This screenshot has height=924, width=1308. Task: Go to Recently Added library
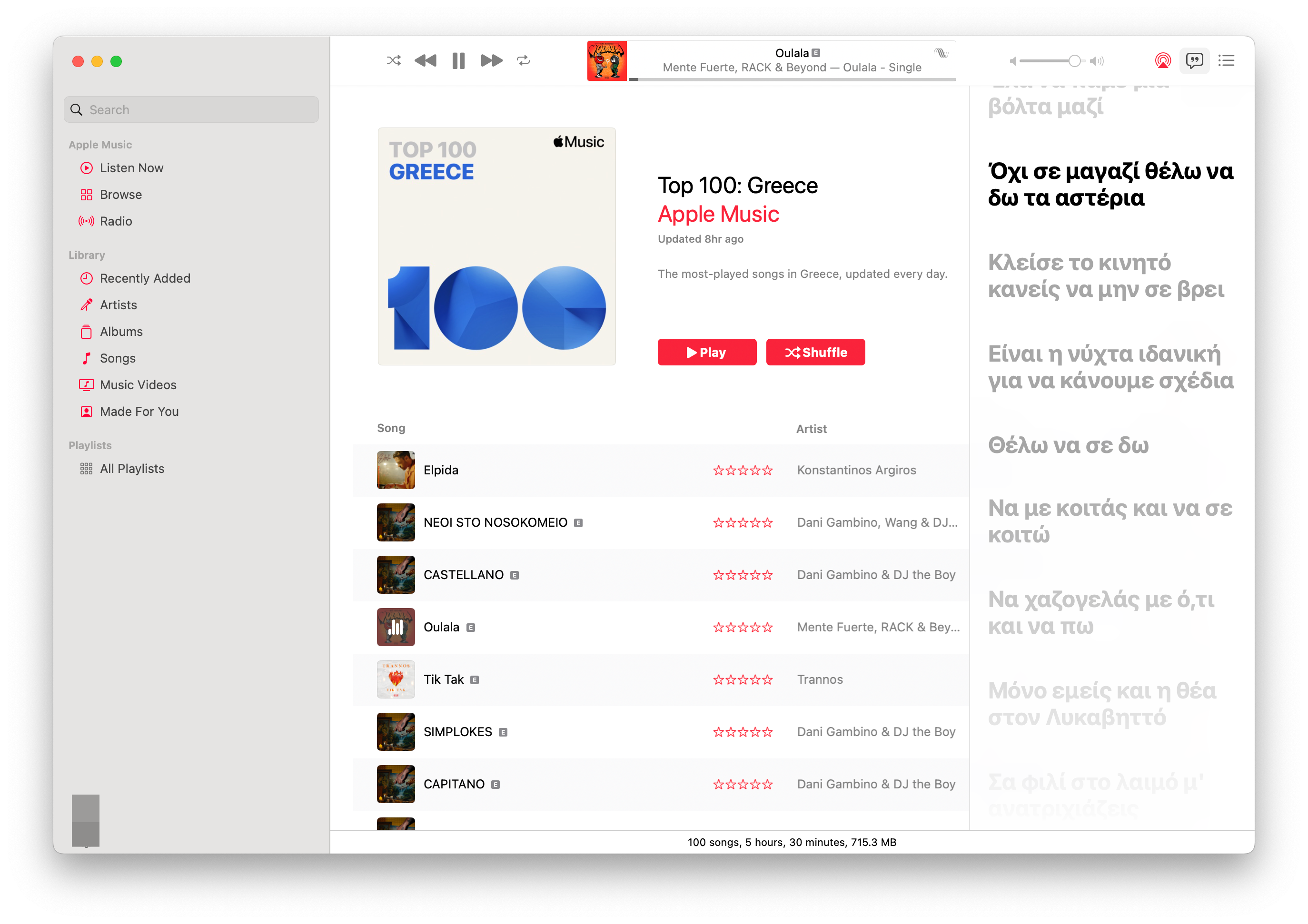(x=145, y=278)
